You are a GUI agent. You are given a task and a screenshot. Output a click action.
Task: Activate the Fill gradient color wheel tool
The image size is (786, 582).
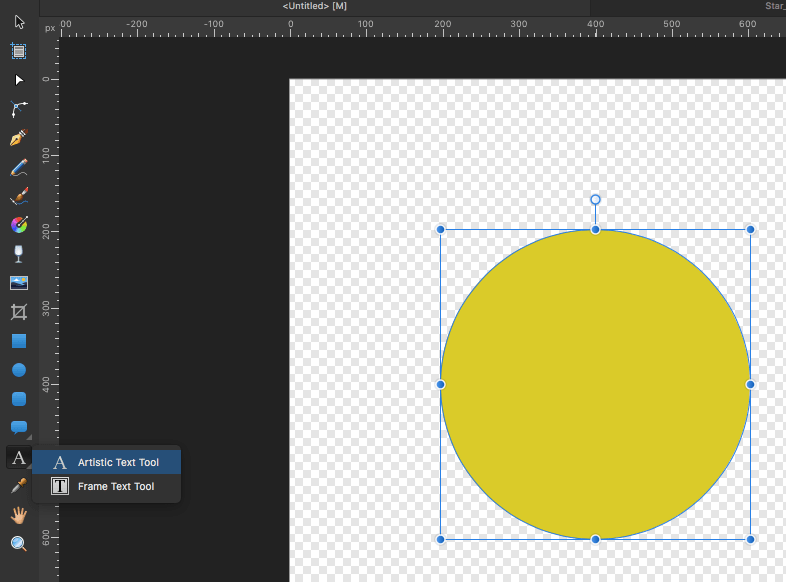point(19,225)
